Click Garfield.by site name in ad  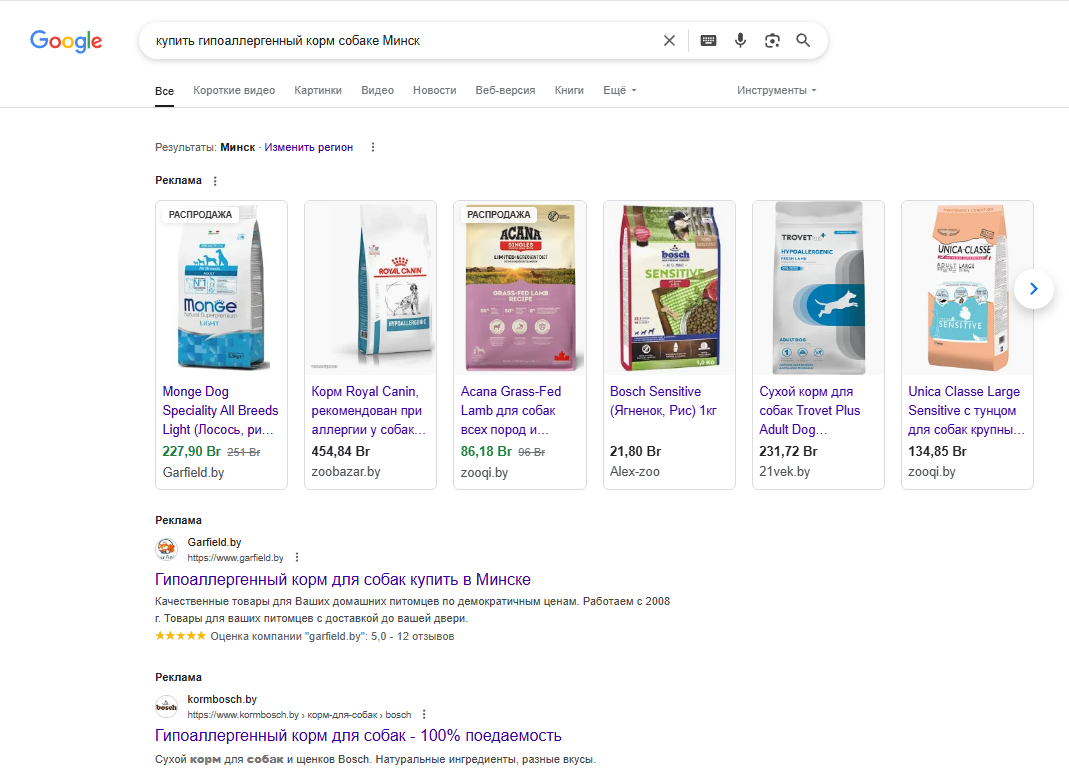[214, 542]
